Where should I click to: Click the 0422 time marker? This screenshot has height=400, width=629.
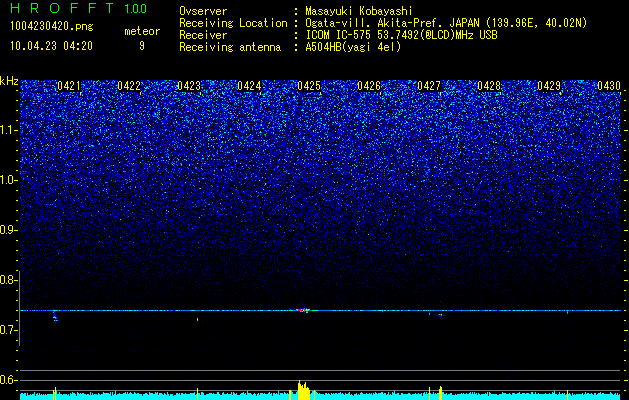[x=129, y=86]
